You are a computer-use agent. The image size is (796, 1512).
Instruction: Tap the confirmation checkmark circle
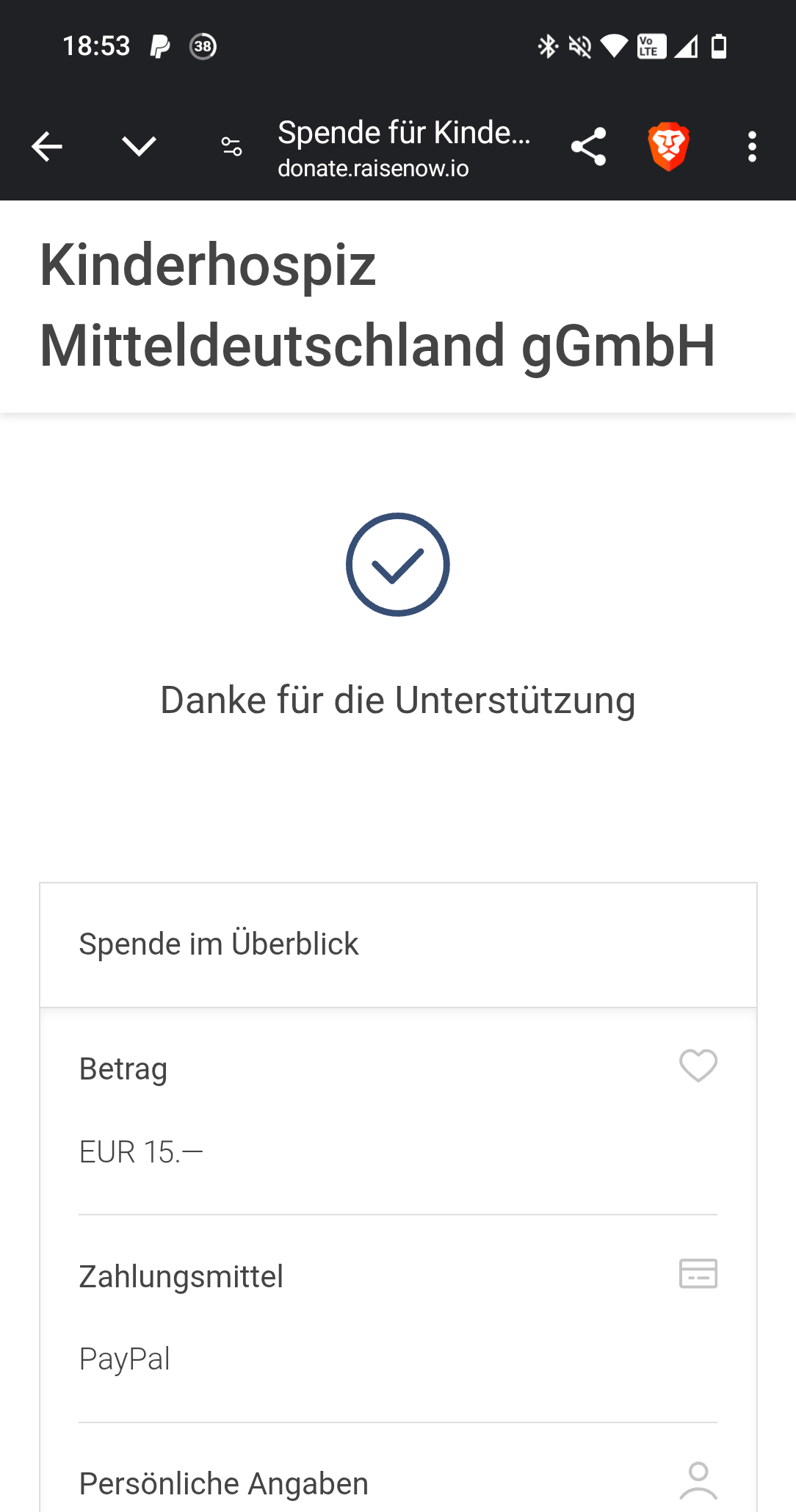(x=398, y=565)
